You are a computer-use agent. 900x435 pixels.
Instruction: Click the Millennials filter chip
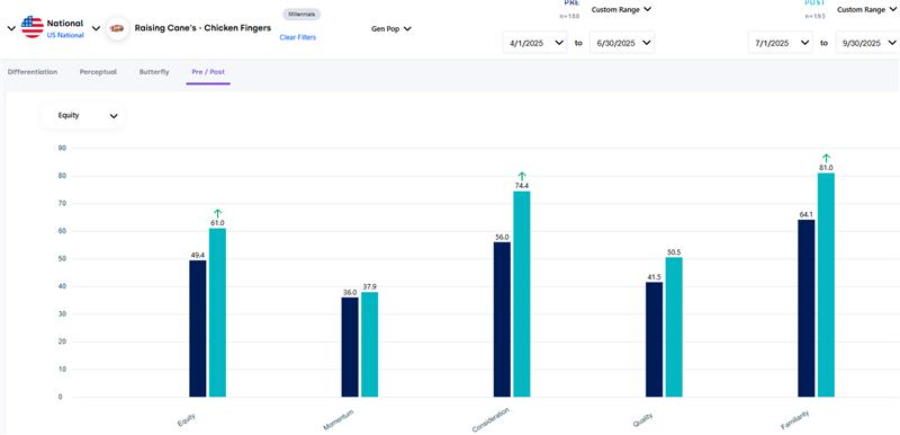301,14
